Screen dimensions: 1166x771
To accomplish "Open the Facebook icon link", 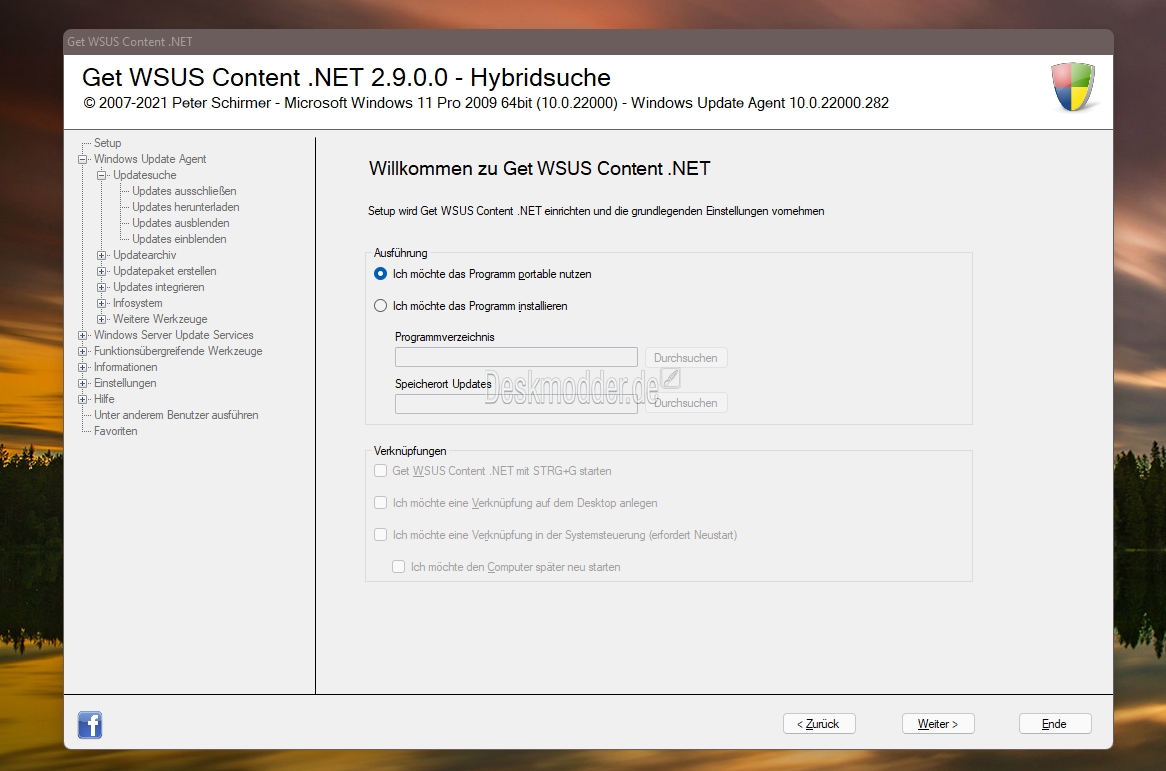I will click(90, 724).
